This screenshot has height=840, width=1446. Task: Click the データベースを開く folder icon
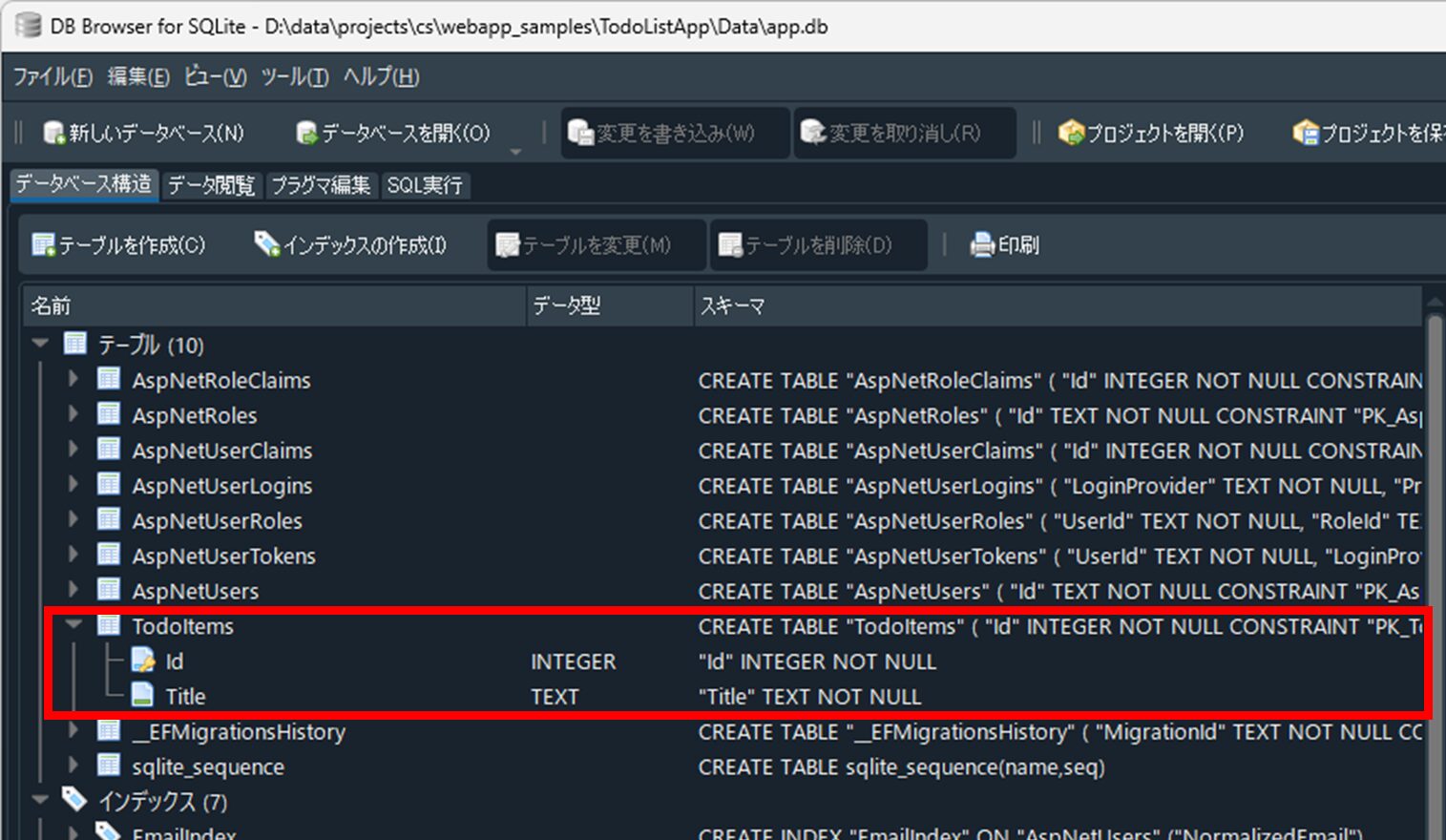[x=305, y=134]
